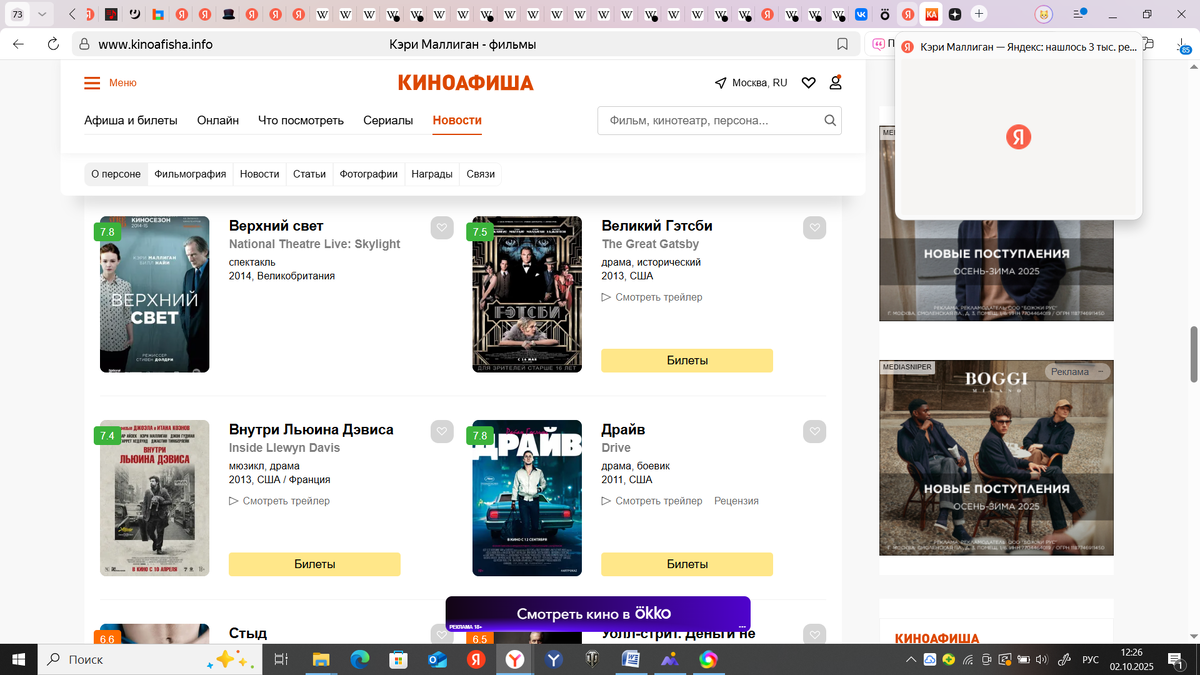Open Сериалы navigation item
Image resolution: width=1200 pixels, height=675 pixels.
point(388,120)
